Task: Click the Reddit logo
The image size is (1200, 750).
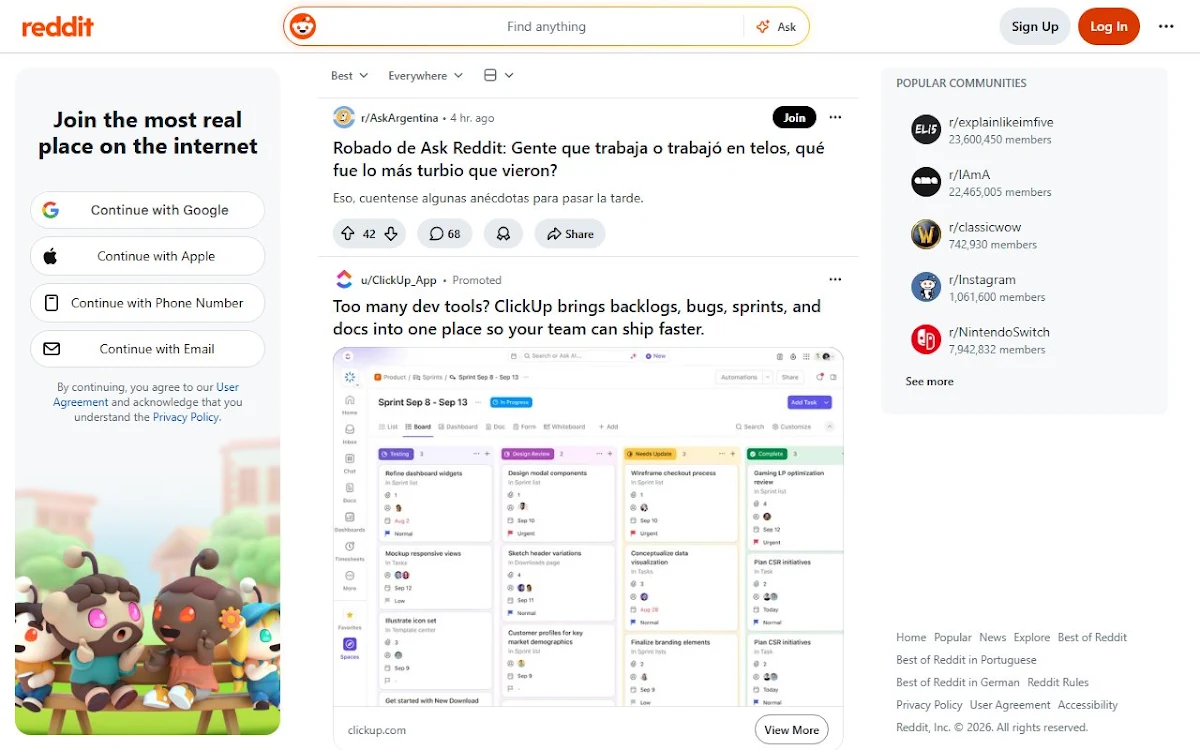Action: (58, 27)
